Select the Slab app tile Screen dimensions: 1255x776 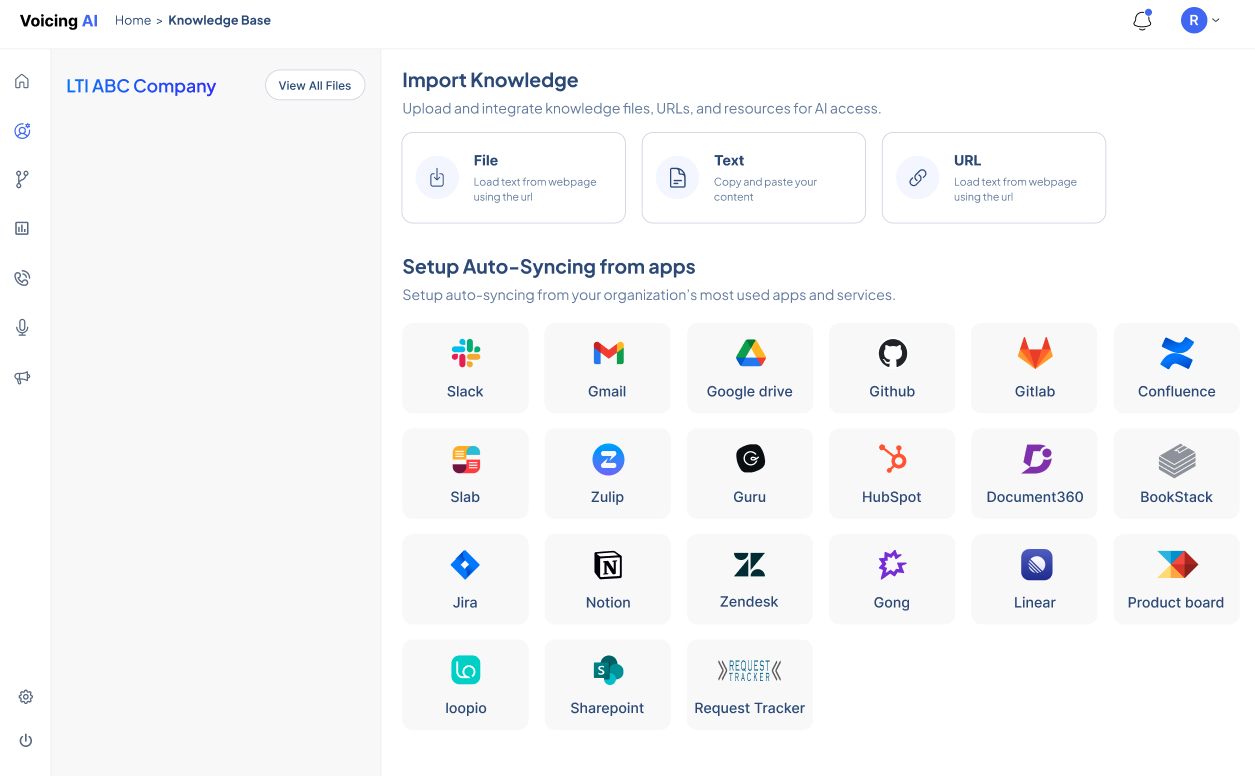[x=465, y=473]
